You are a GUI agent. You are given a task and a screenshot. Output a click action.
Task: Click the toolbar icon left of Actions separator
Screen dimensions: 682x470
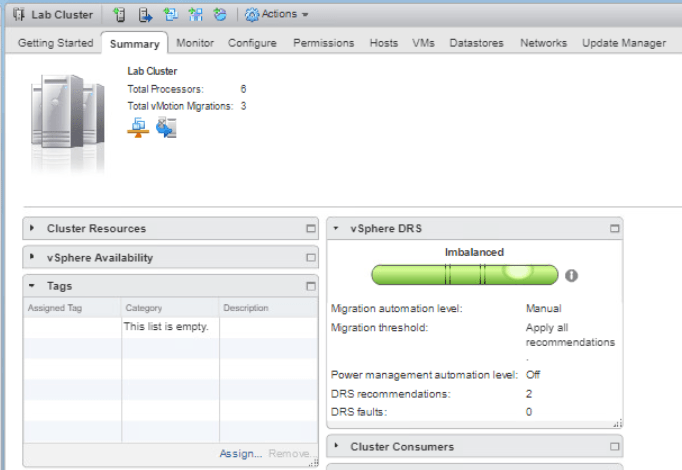point(219,15)
